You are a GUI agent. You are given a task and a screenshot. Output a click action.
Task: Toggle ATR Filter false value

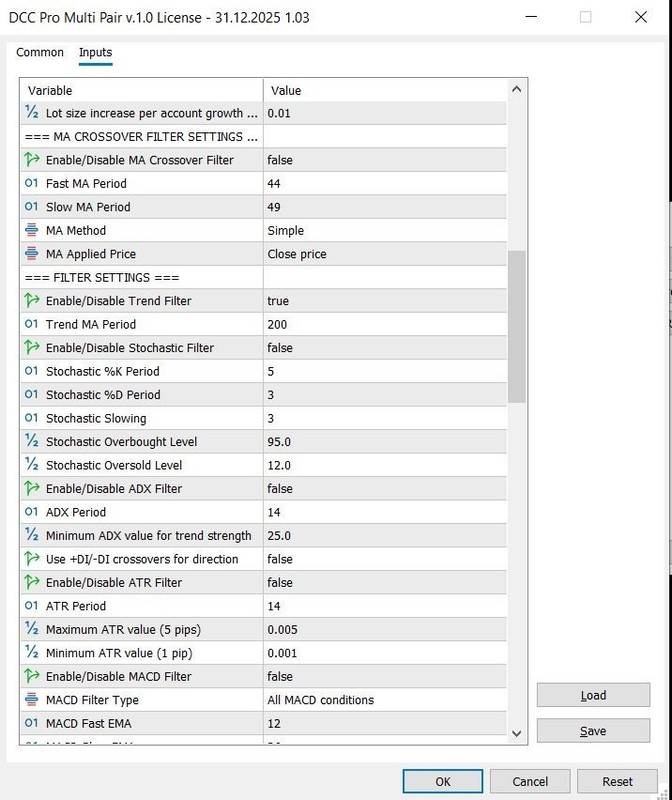[385, 582]
